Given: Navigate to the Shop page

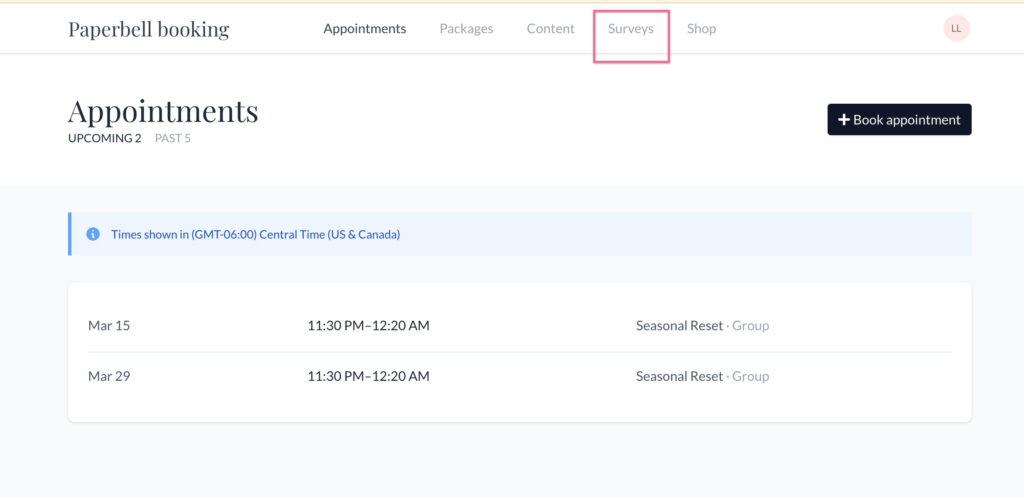Looking at the screenshot, I should (701, 29).
